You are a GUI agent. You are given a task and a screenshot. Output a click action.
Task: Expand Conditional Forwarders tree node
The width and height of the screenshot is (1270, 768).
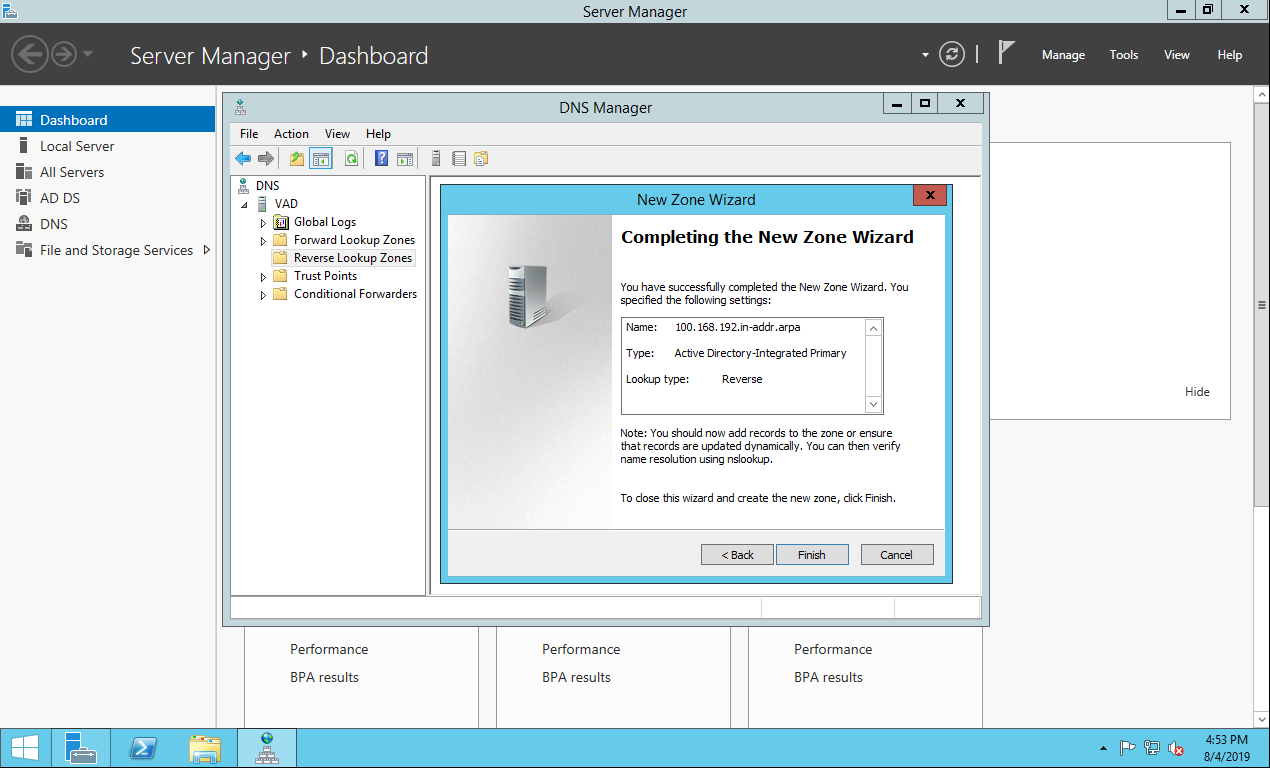[x=264, y=295]
